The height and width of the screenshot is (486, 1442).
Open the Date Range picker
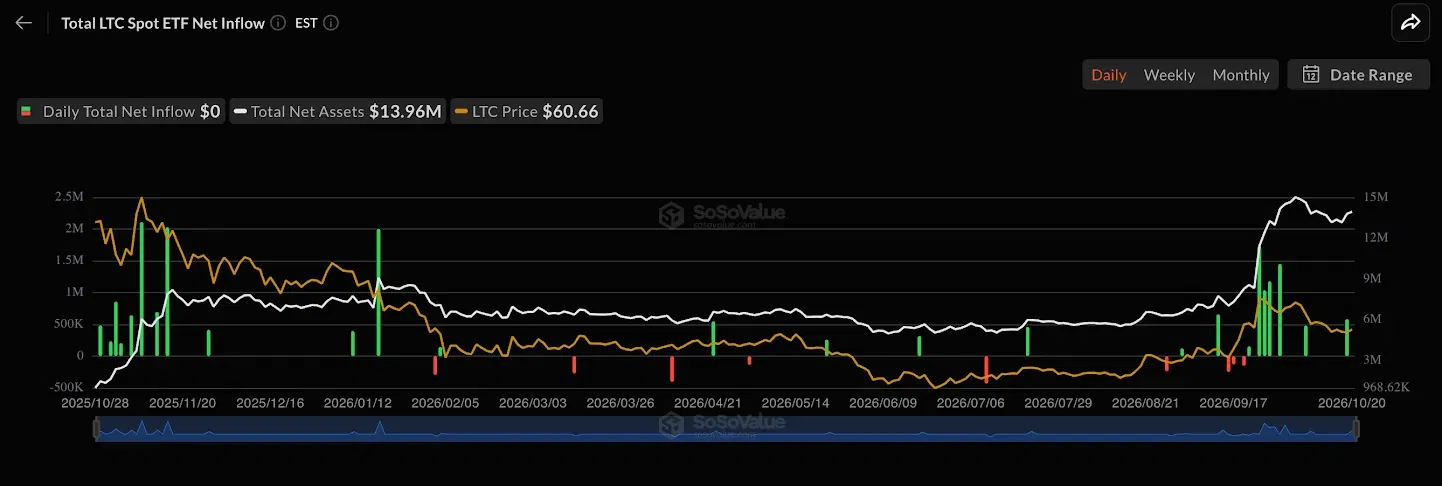(x=1357, y=75)
